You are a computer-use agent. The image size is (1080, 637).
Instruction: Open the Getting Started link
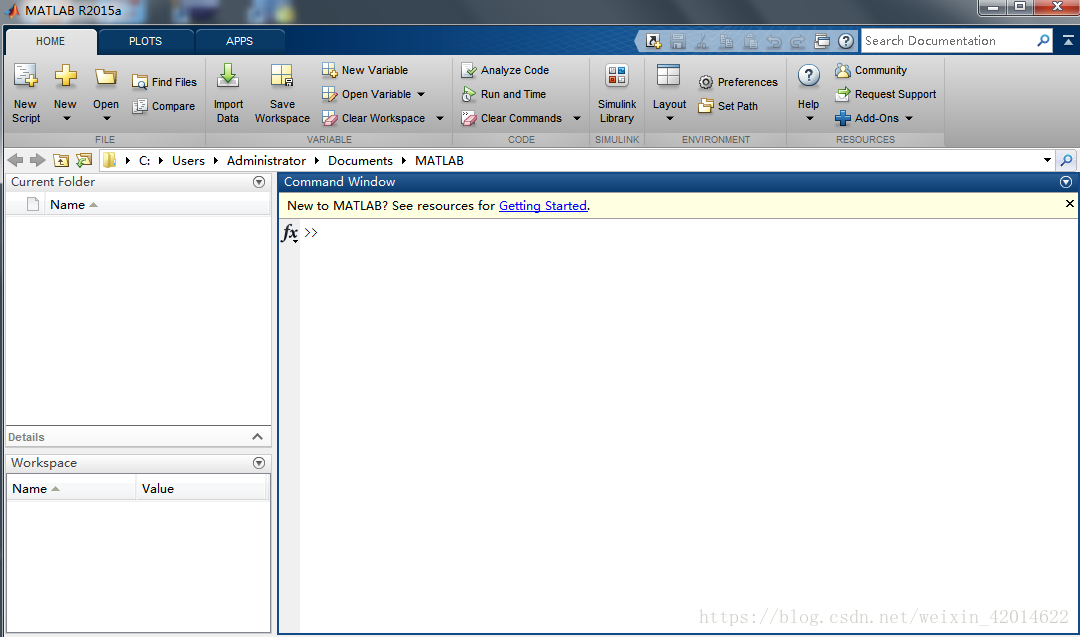point(543,205)
